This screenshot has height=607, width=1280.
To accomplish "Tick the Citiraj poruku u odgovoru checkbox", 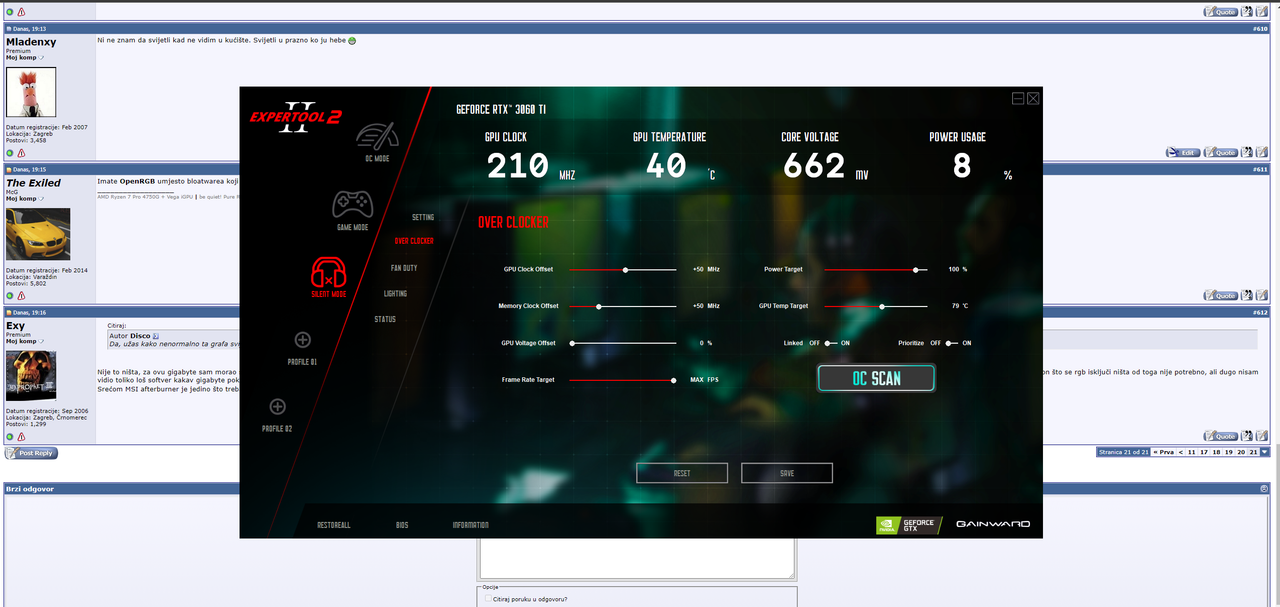I will 488,599.
